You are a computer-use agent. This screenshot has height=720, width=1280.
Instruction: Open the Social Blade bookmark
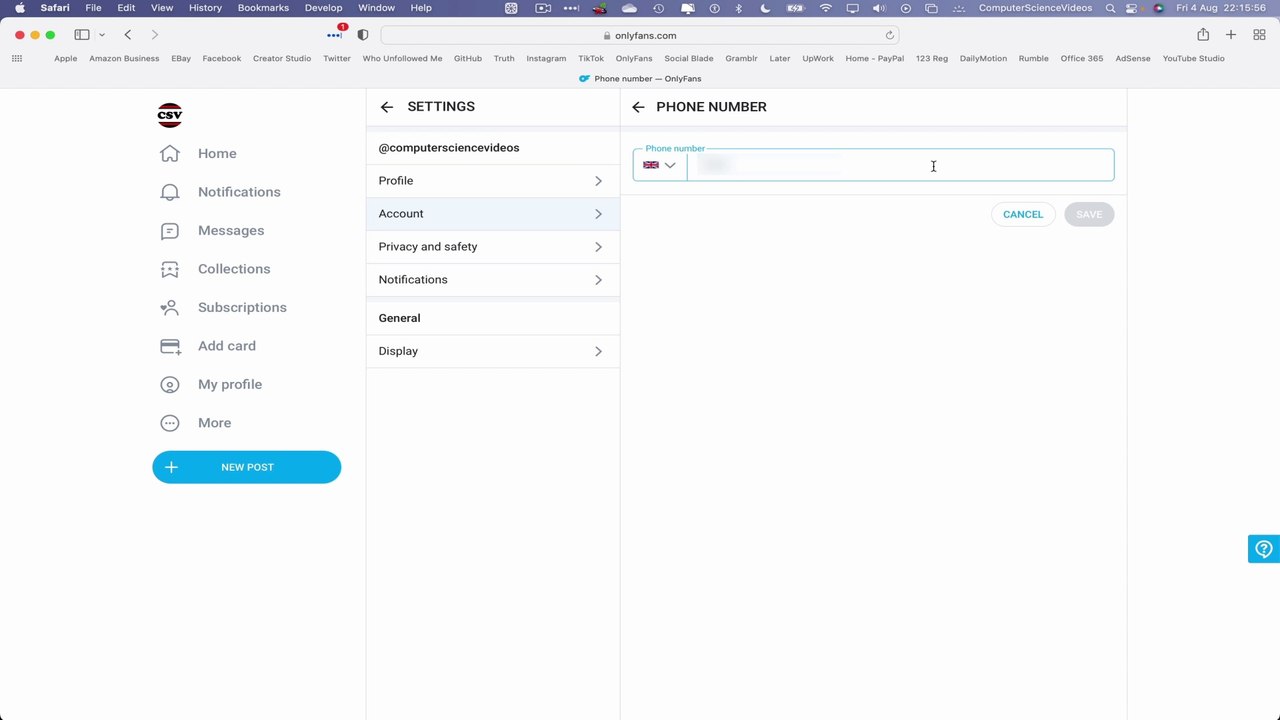coord(689,58)
